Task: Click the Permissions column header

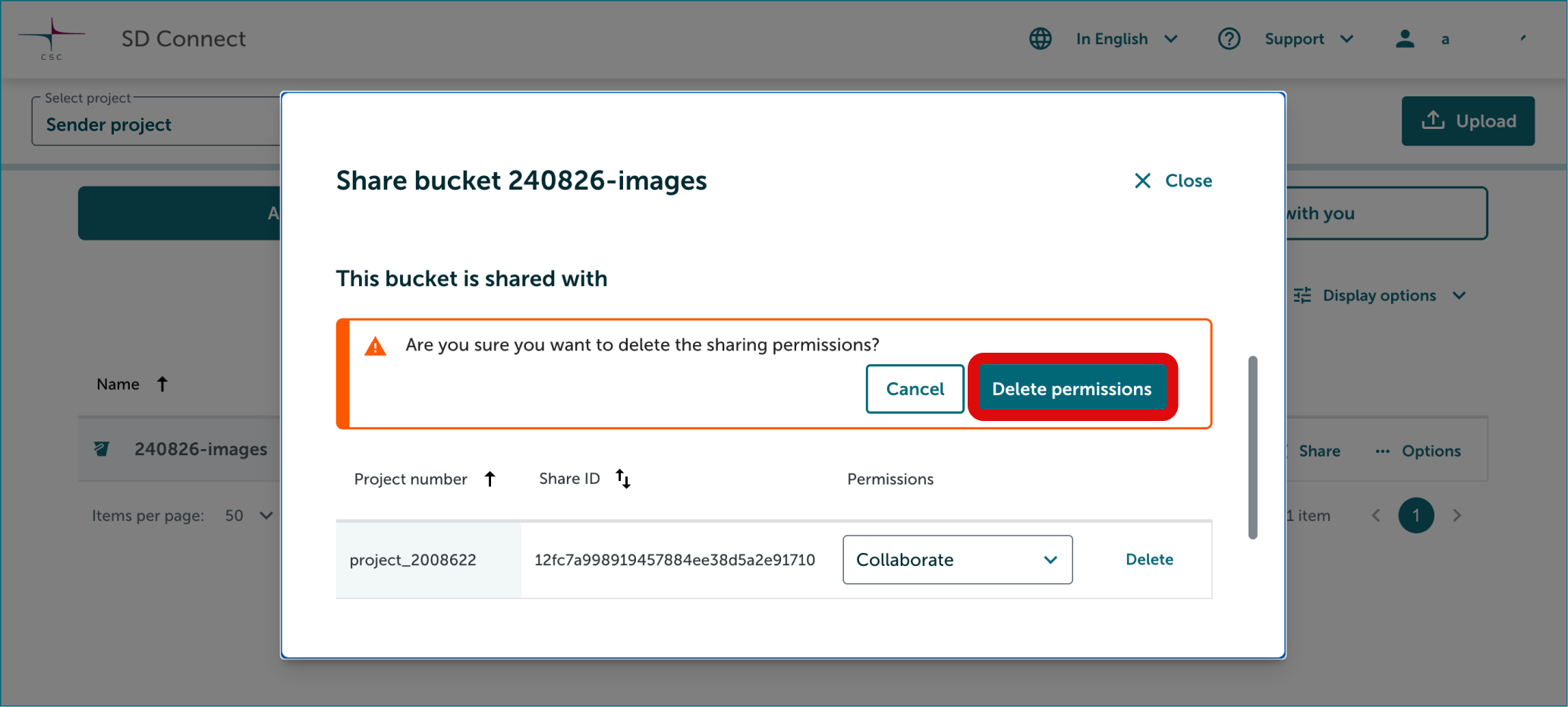Action: (890, 479)
